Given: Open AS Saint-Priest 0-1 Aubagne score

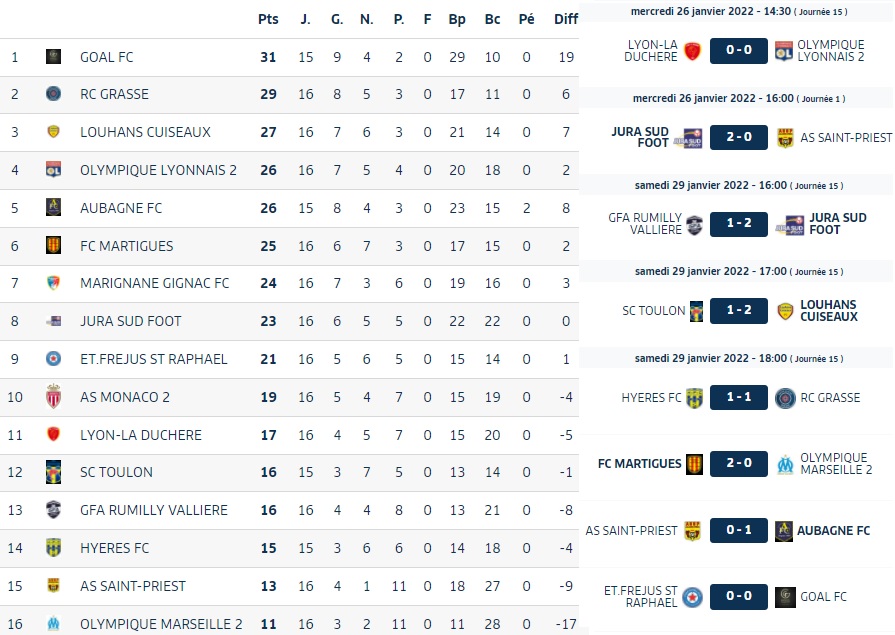Looking at the screenshot, I should pos(739,530).
